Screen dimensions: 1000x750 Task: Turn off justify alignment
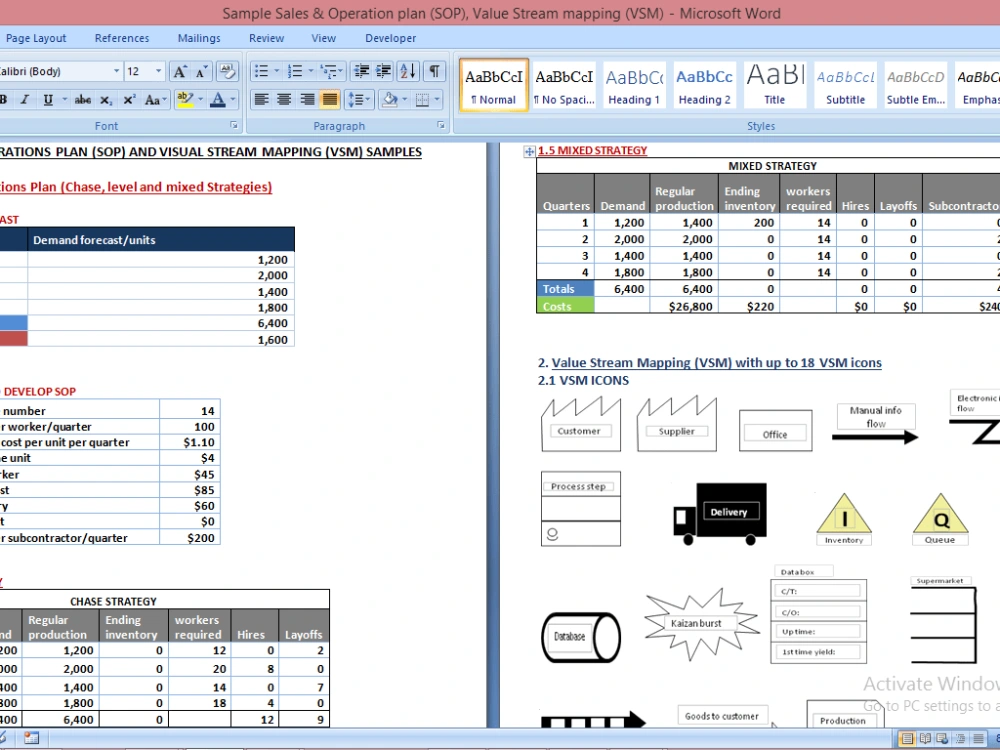pyautogui.click(x=330, y=99)
